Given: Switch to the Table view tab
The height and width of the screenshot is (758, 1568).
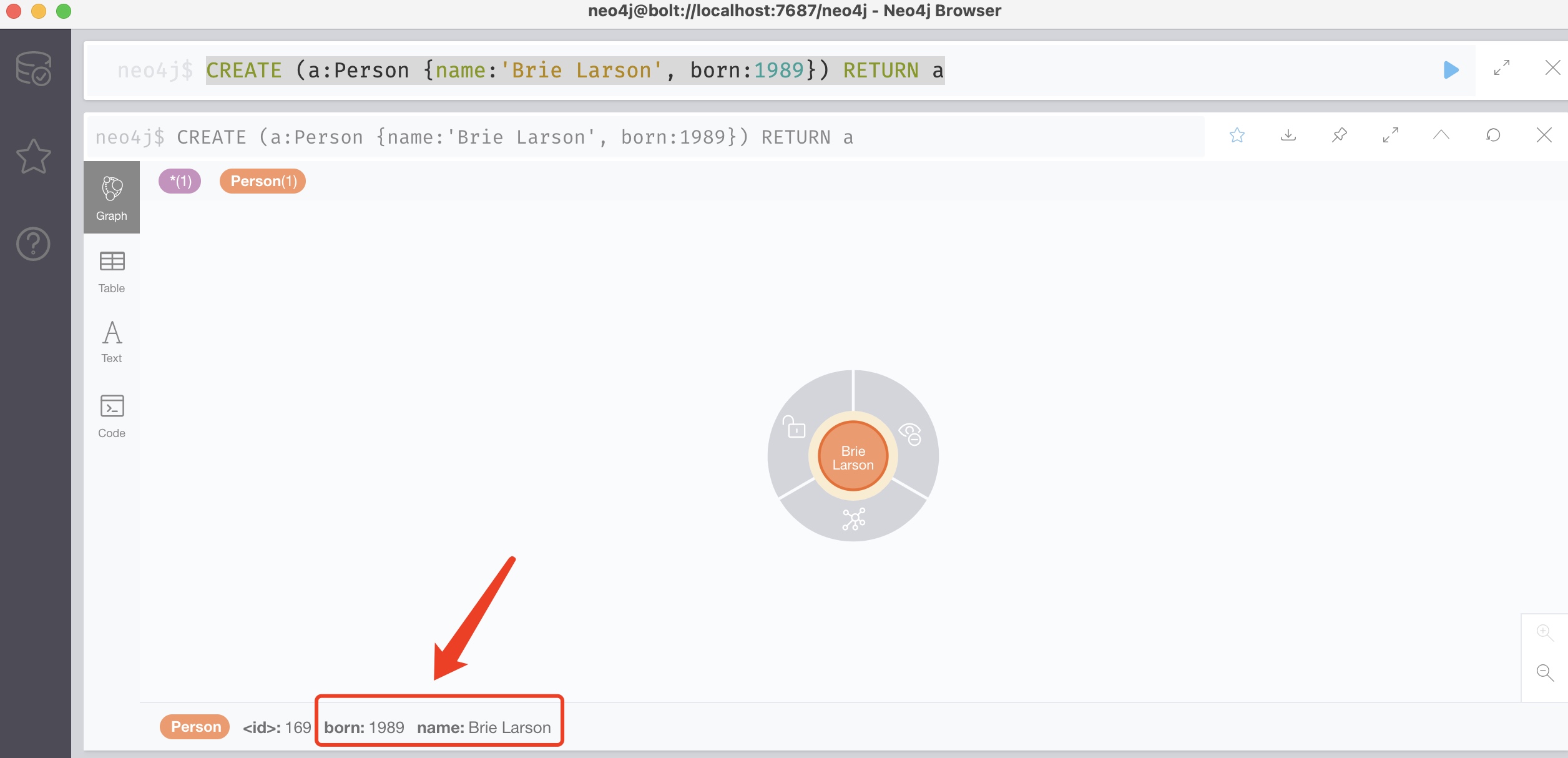Looking at the screenshot, I should tap(112, 272).
